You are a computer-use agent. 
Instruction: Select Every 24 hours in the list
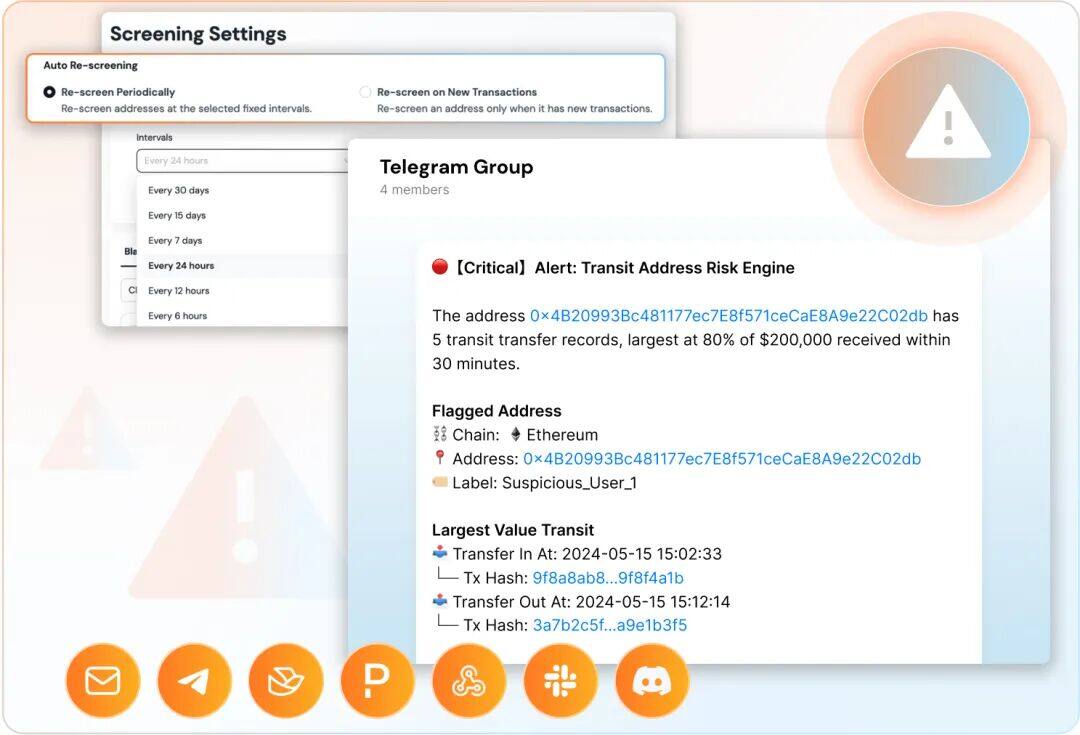pyautogui.click(x=181, y=265)
